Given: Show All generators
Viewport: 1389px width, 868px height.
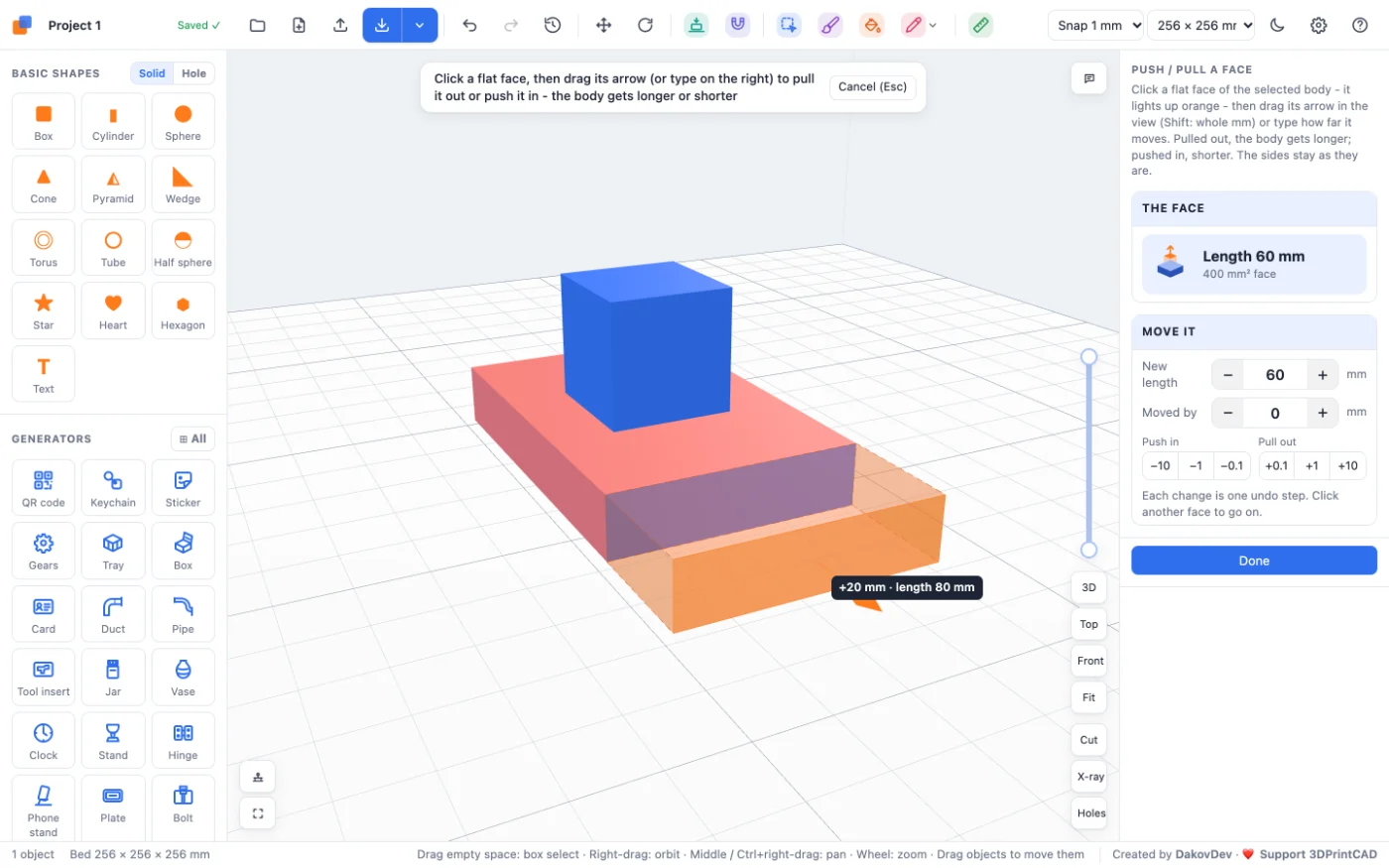Looking at the screenshot, I should click(x=193, y=438).
